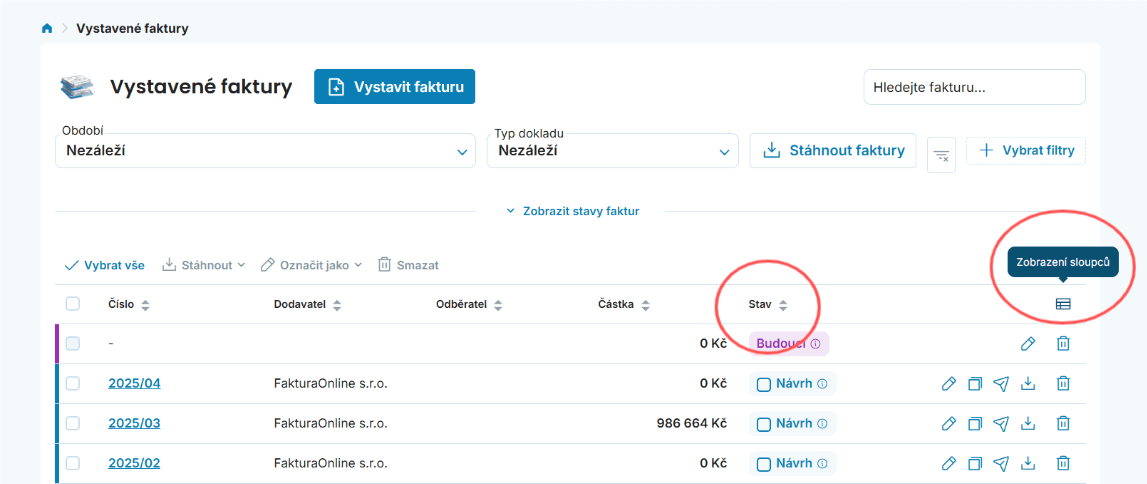
Task: Select invoice 2025/04 row checkbox
Action: [72, 383]
